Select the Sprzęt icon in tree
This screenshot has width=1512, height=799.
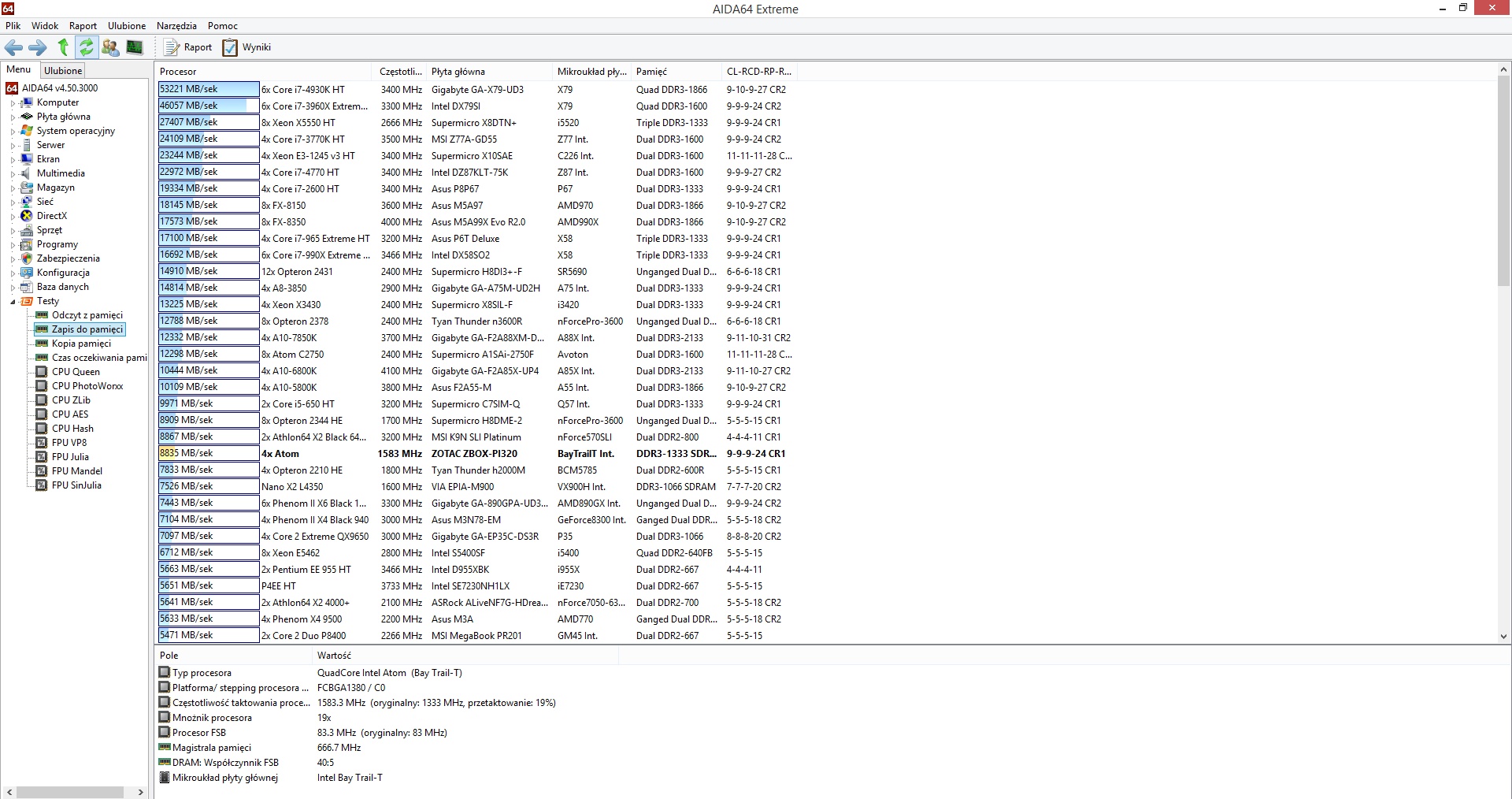click(27, 230)
